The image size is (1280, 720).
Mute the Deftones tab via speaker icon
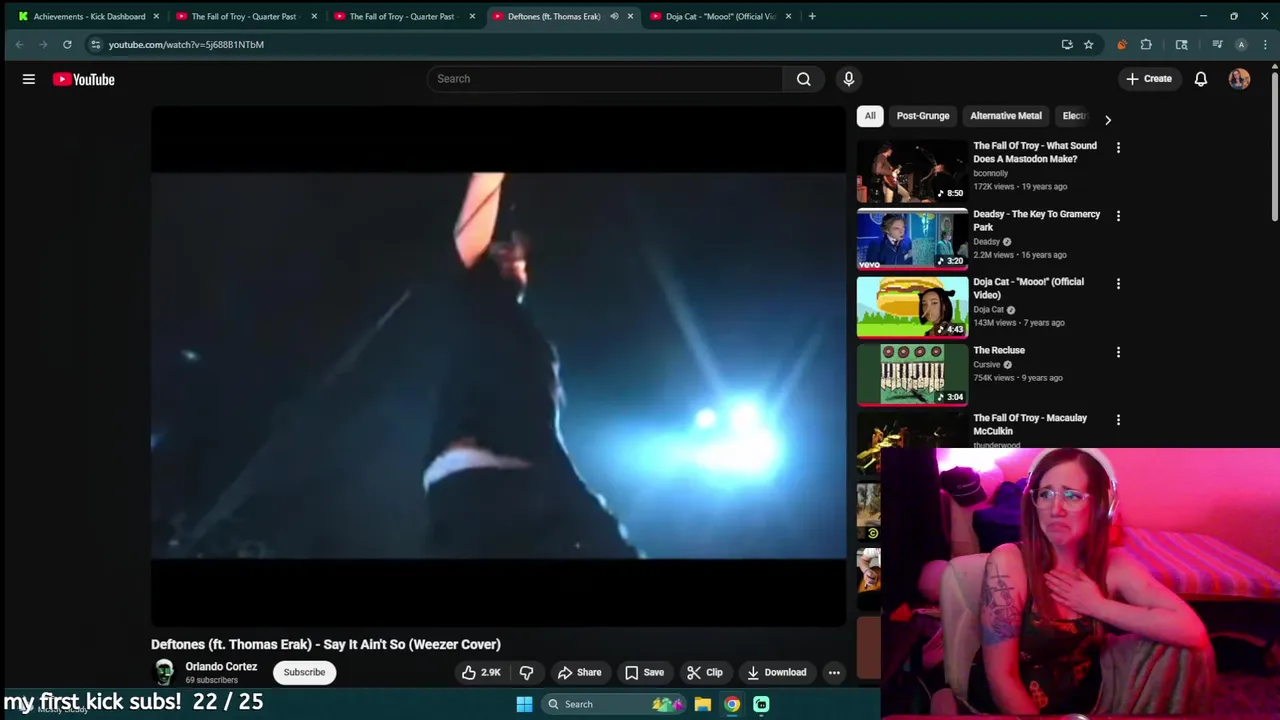point(614,16)
